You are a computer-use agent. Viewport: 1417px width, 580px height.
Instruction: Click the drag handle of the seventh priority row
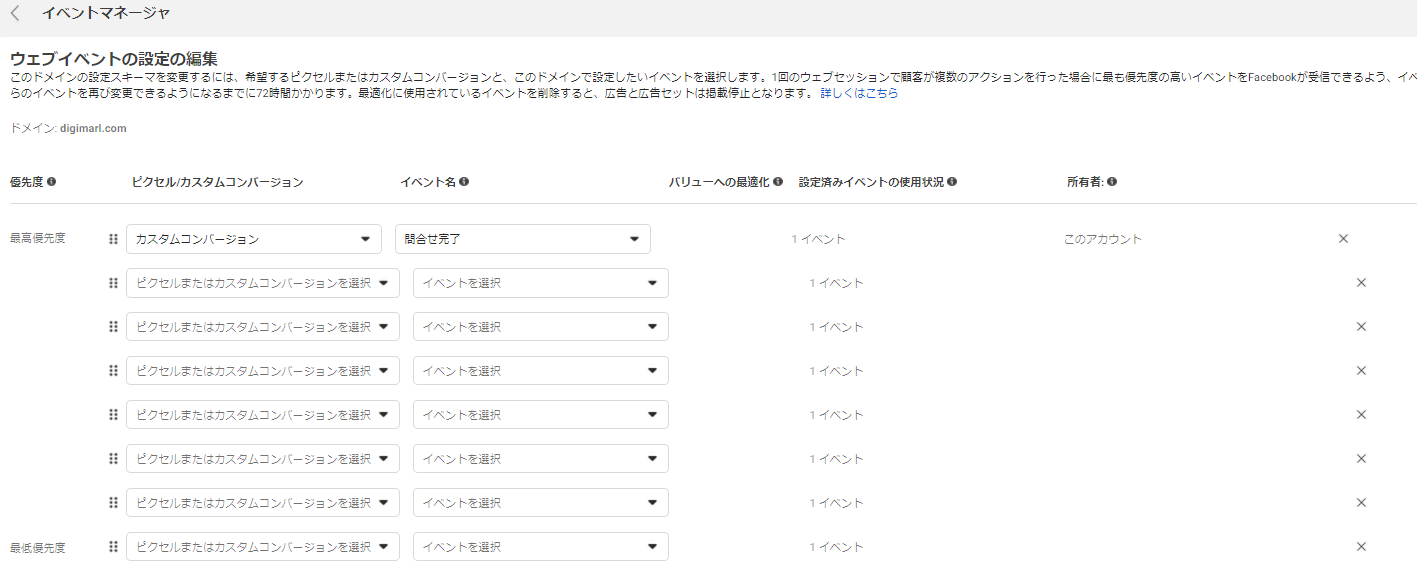[113, 503]
